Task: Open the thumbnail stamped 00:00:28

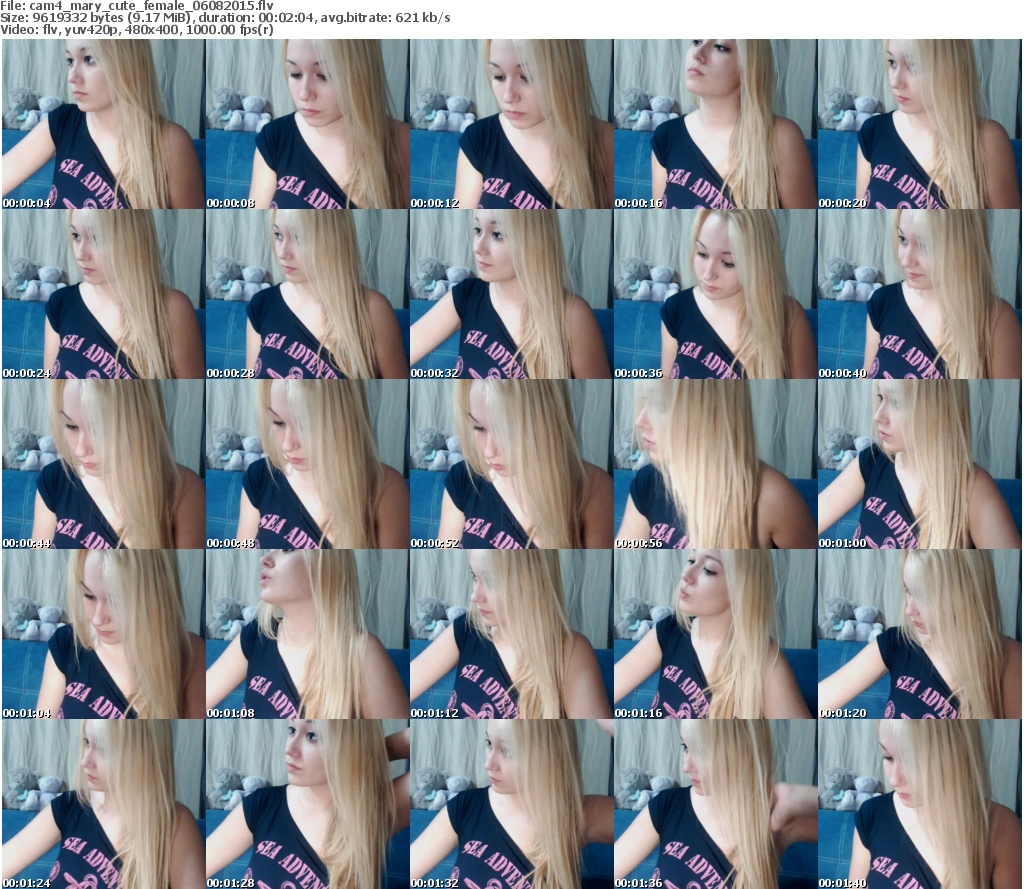Action: coord(307,294)
